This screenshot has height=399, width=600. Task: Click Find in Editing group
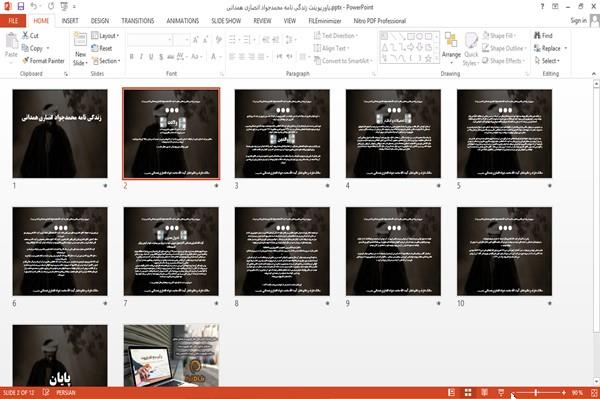pyautogui.click(x=543, y=36)
